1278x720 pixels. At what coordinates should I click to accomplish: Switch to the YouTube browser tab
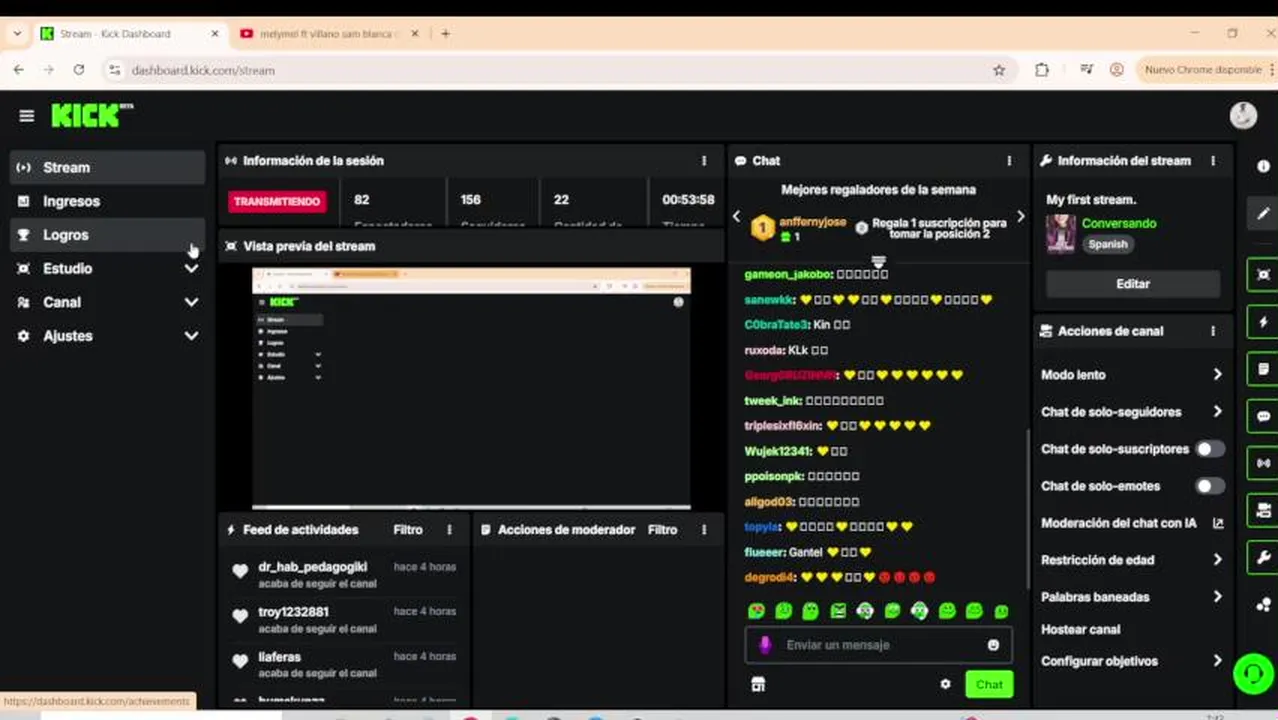(x=328, y=33)
